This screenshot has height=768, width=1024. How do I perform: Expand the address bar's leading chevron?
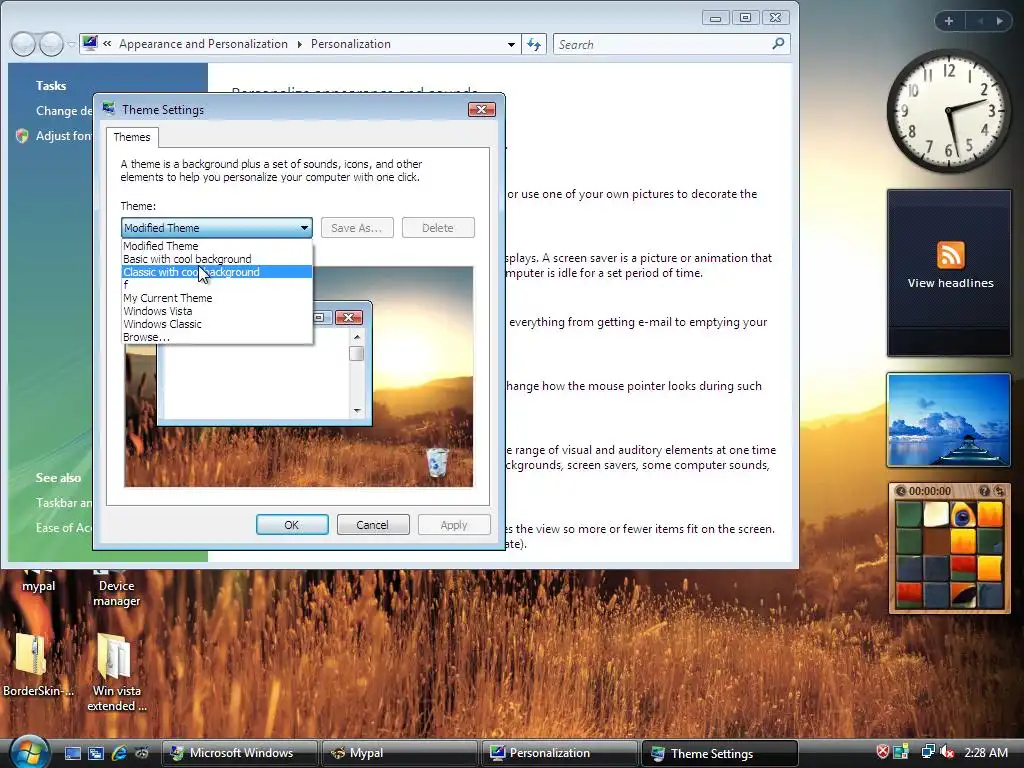click(107, 44)
